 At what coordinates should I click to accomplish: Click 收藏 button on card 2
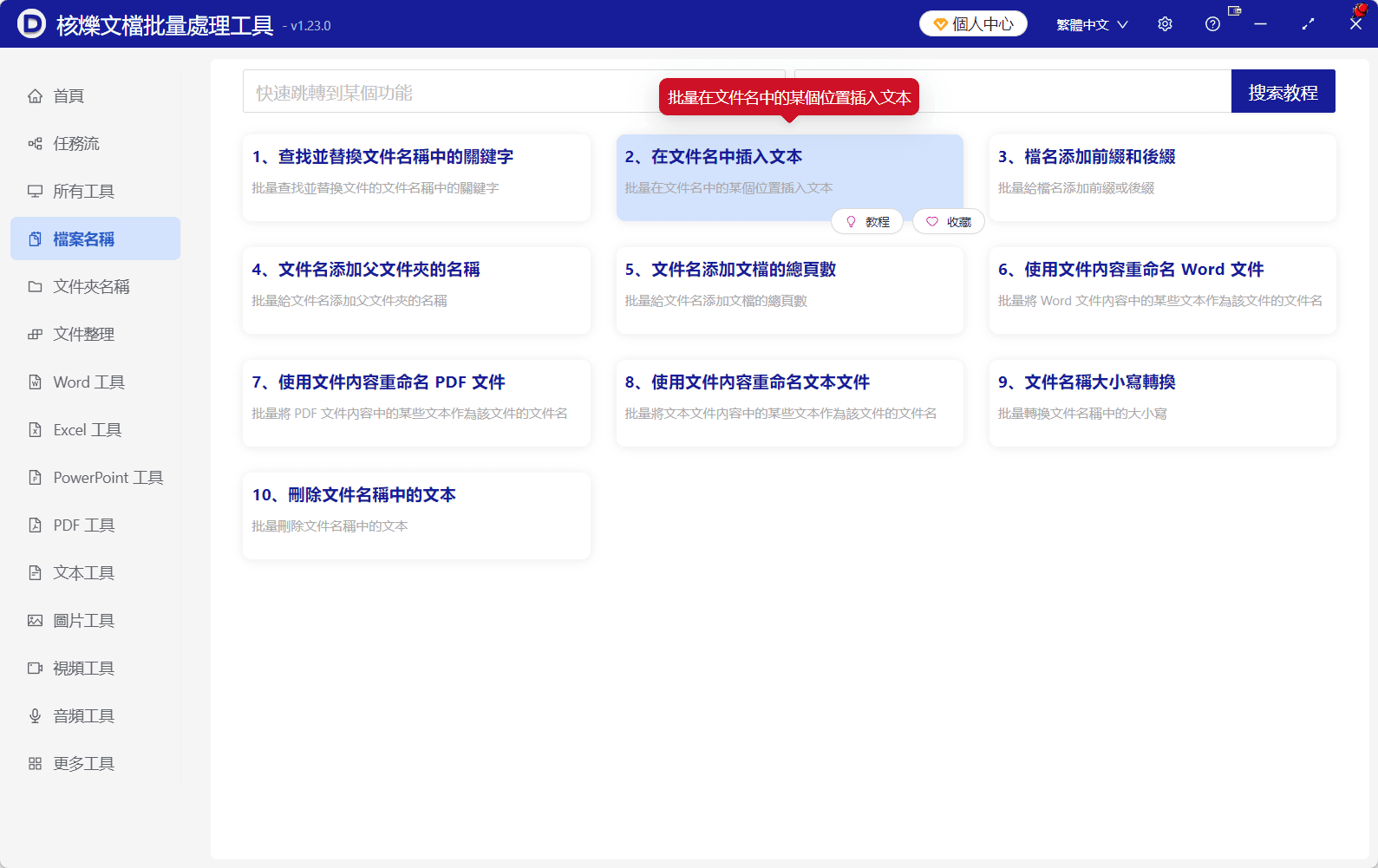[x=949, y=222]
